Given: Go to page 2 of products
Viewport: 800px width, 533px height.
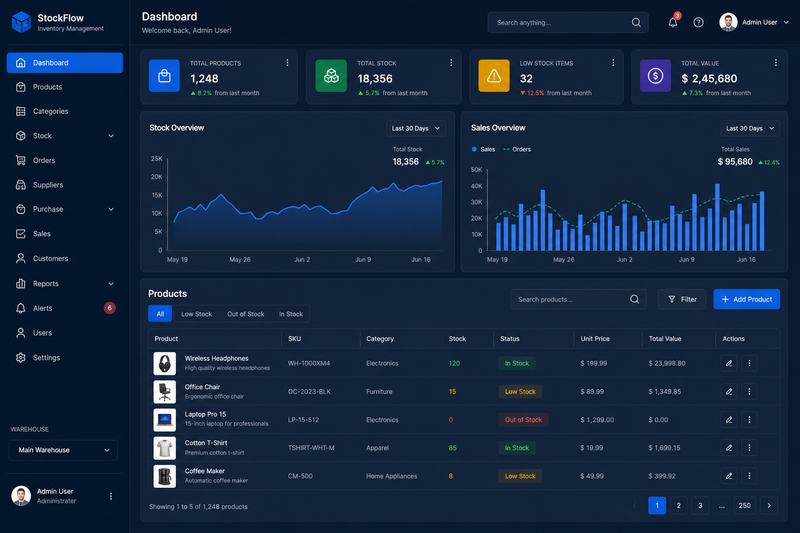Looking at the screenshot, I should [x=679, y=505].
